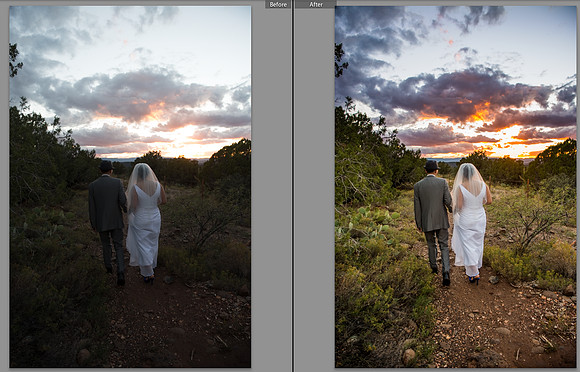Select the Before preview image
Screen dimensions: 580x372
coord(130,186)
